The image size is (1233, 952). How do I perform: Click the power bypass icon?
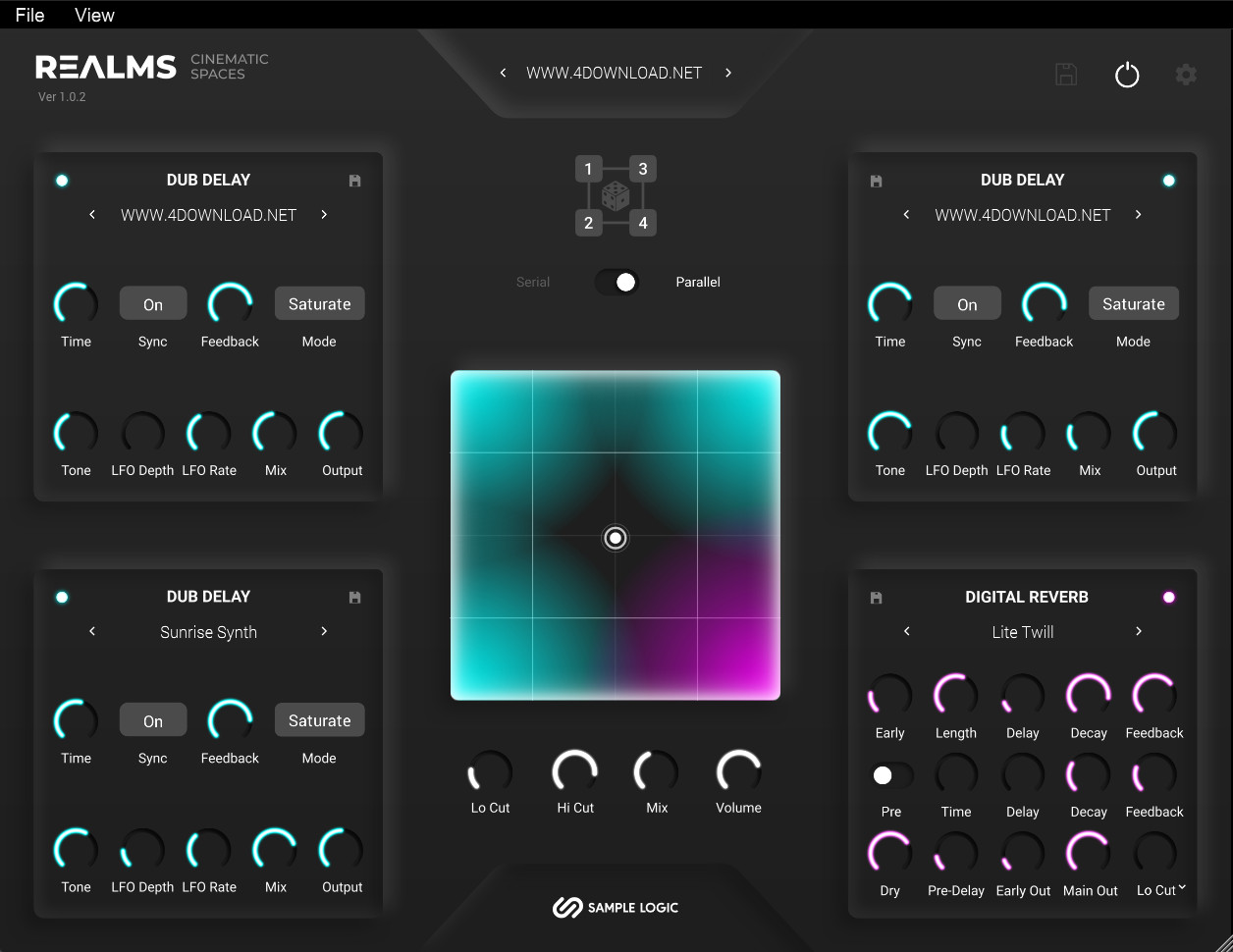[x=1127, y=75]
